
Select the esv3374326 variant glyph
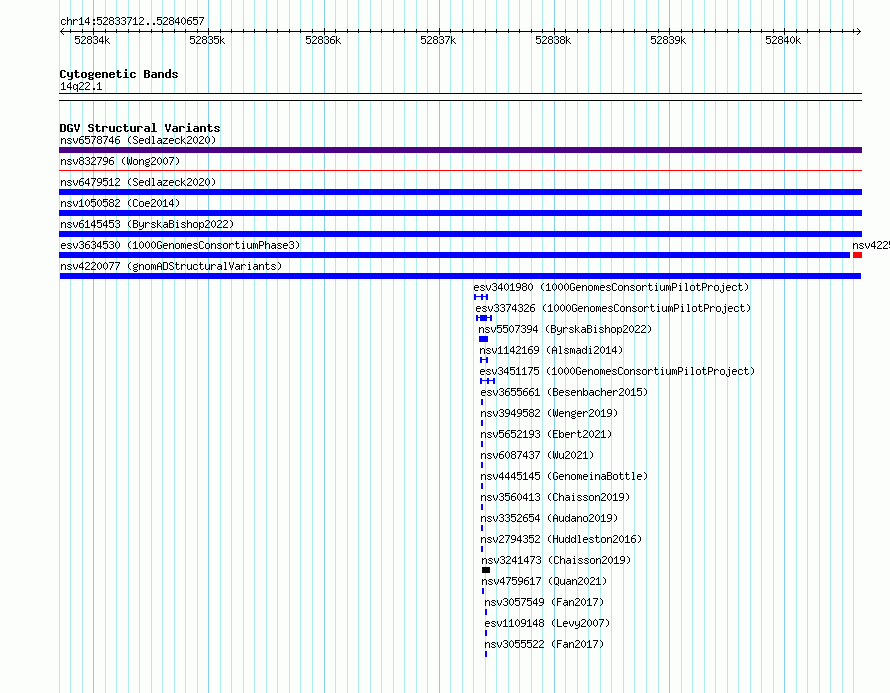click(484, 318)
